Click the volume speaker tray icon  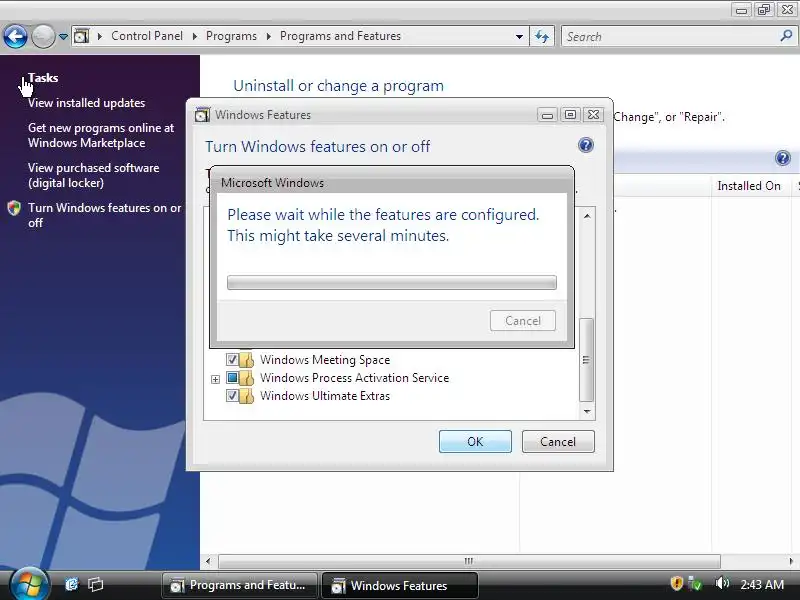(722, 583)
